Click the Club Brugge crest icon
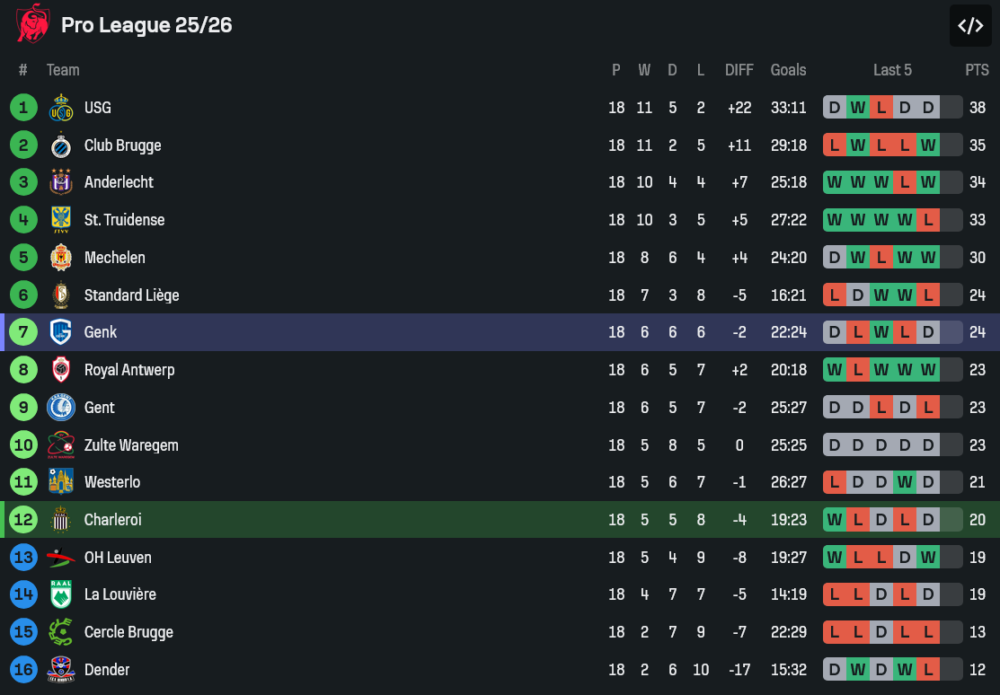 61,145
